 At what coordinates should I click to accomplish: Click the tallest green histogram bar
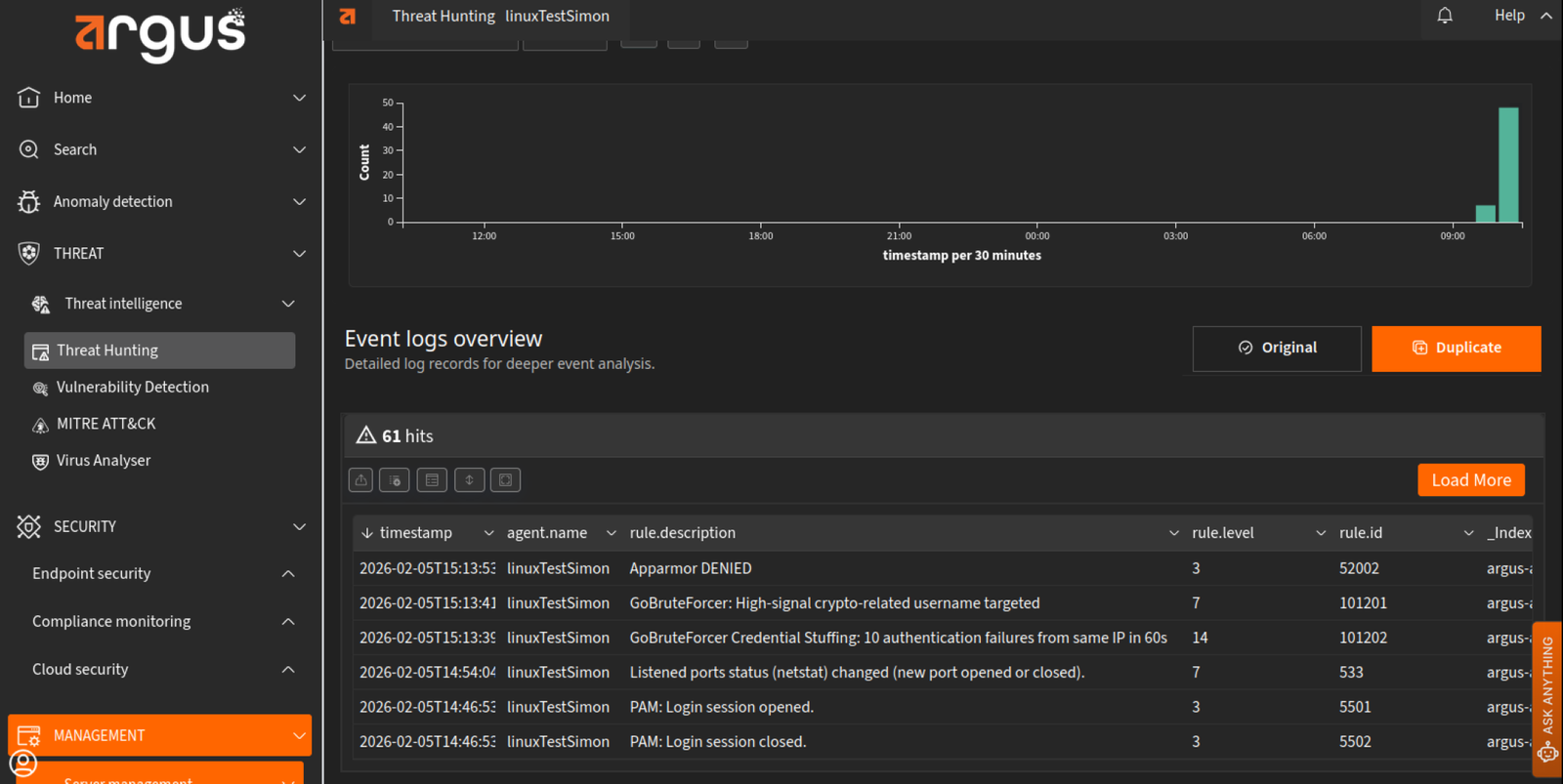(1508, 166)
